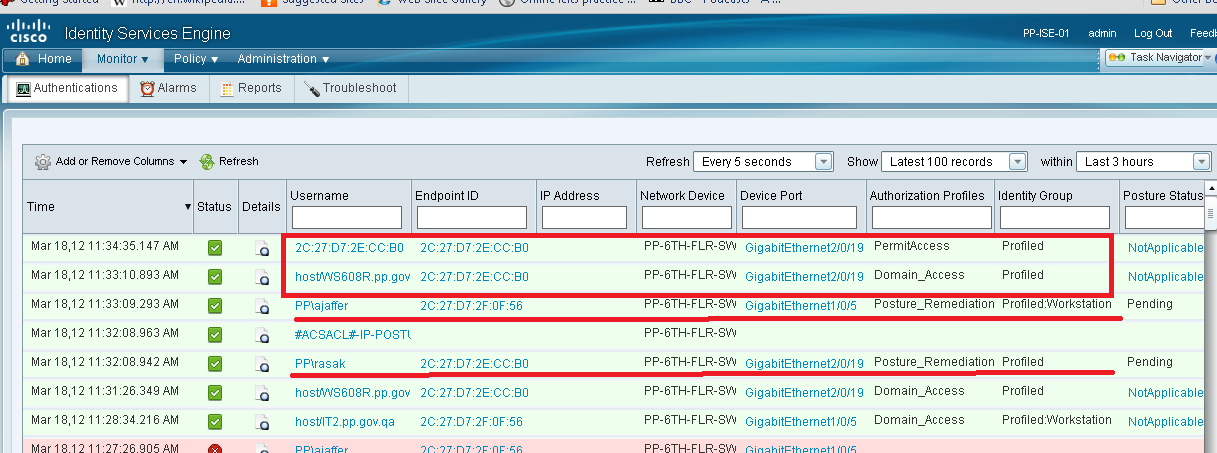Image resolution: width=1217 pixels, height=453 pixels.
Task: Switch to the Alarms tab
Action: (x=168, y=88)
